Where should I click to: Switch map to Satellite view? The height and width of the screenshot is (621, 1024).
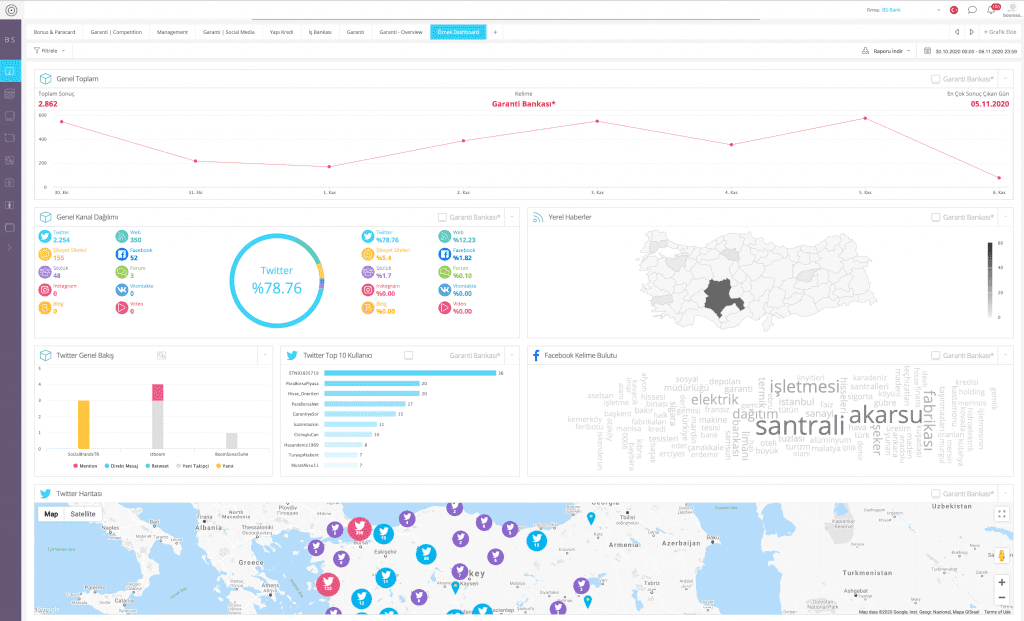pyautogui.click(x=83, y=514)
